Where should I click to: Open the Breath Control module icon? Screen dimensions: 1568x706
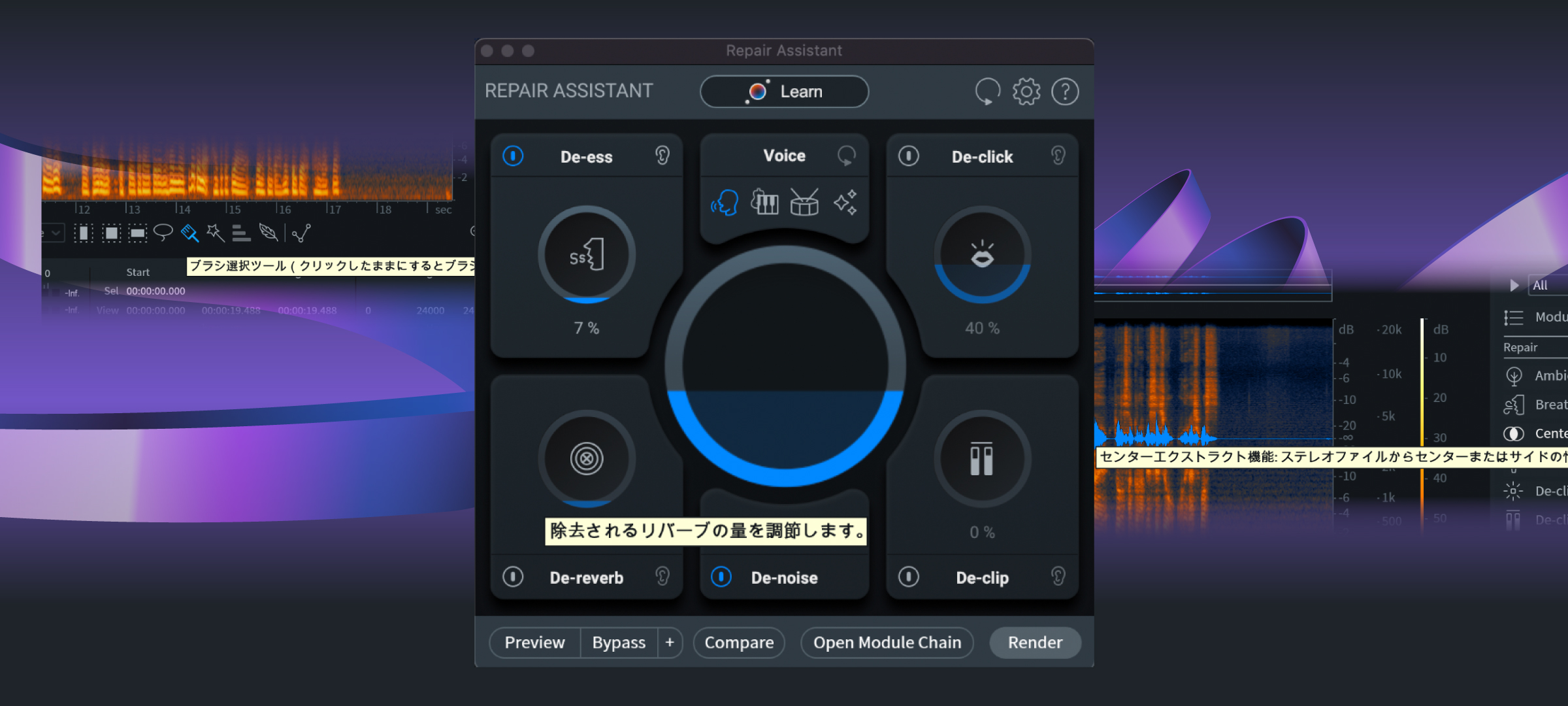point(1514,405)
